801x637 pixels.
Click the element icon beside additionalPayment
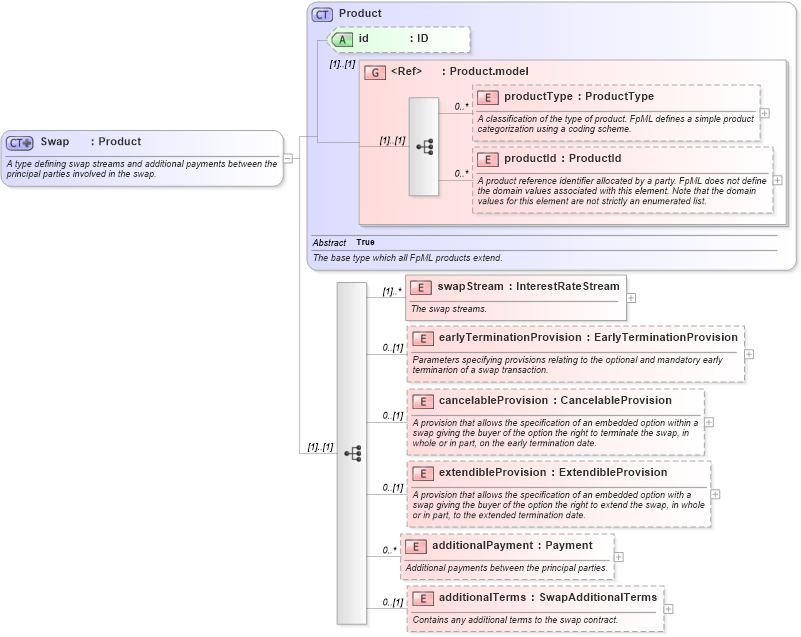tap(417, 546)
